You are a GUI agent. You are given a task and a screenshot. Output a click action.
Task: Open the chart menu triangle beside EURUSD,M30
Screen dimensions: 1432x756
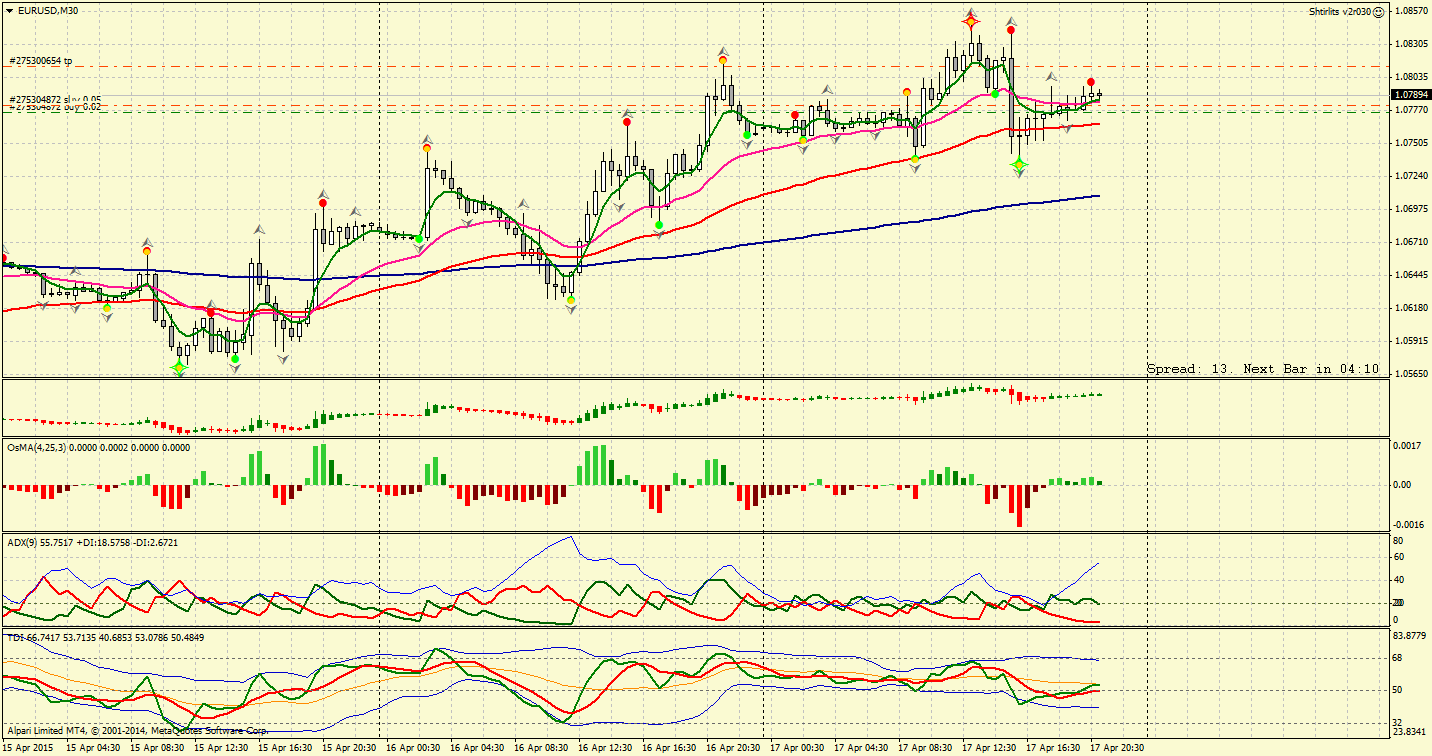point(8,10)
